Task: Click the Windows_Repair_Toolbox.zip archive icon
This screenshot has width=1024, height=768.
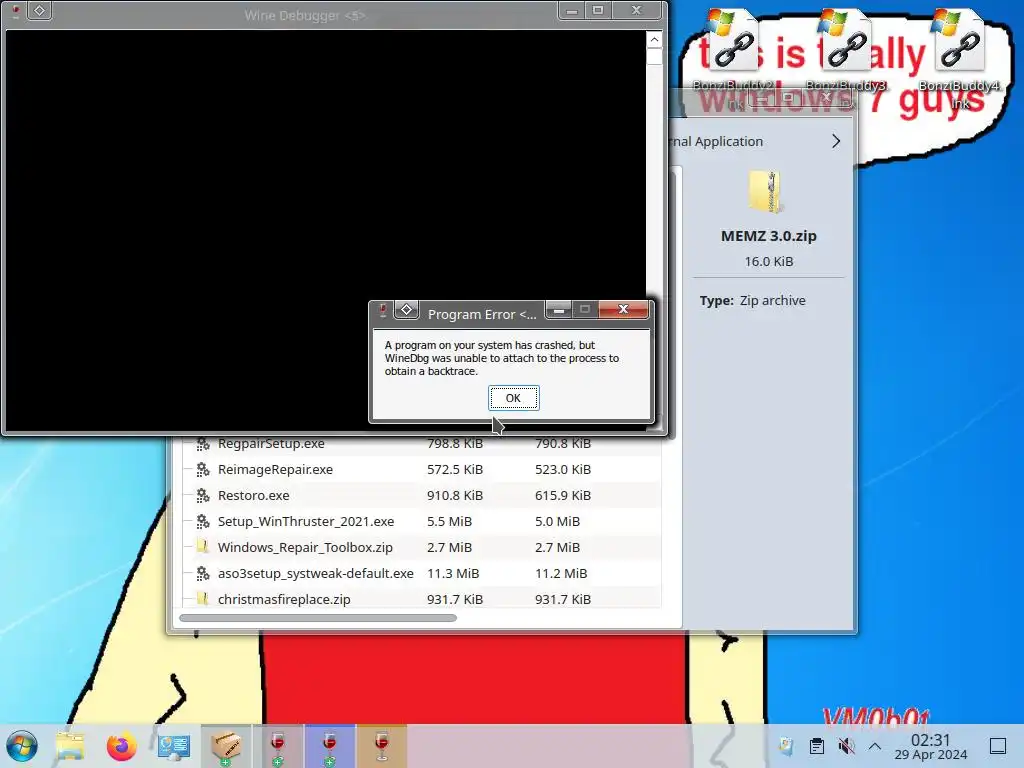Action: tap(202, 547)
